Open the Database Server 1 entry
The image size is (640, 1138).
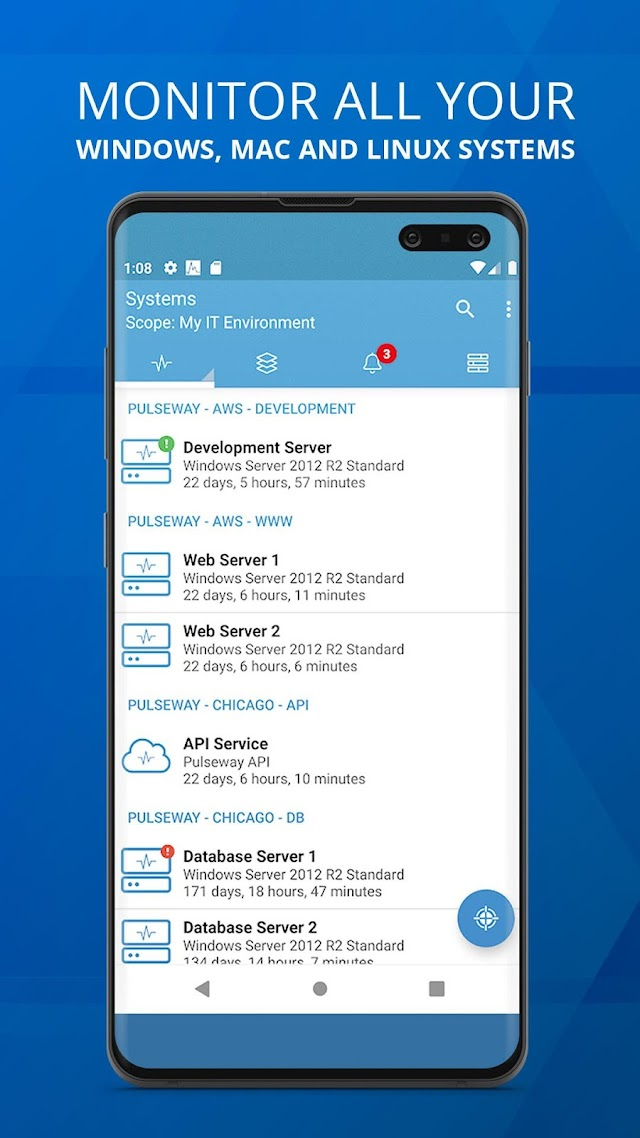[x=316, y=873]
